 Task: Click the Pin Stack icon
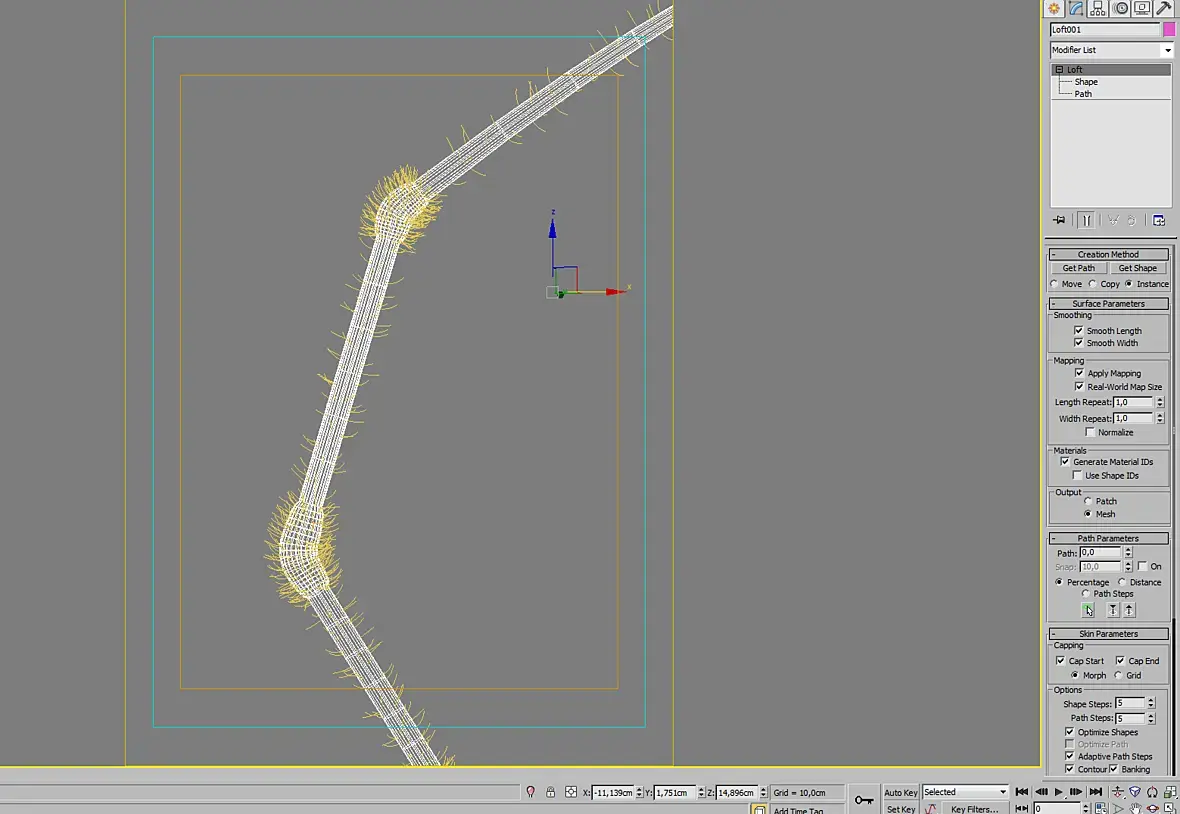(1060, 220)
